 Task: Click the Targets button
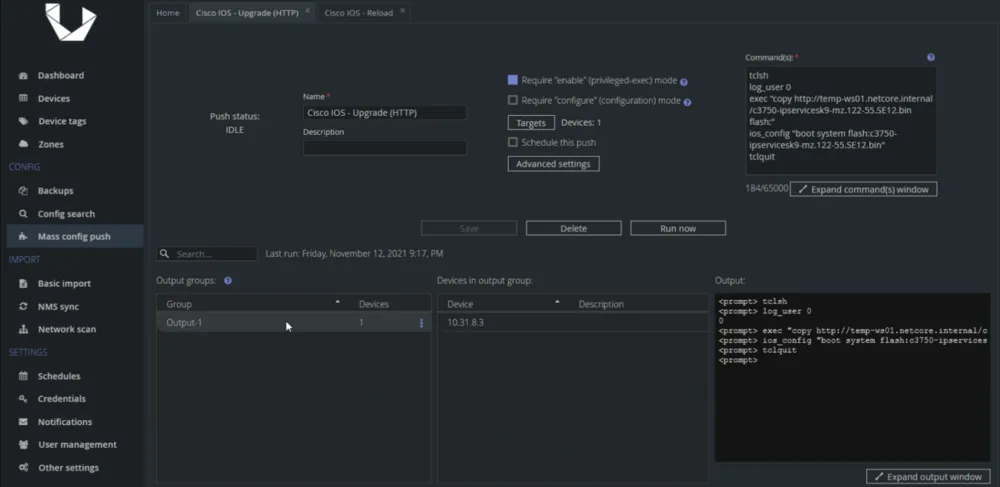point(531,123)
